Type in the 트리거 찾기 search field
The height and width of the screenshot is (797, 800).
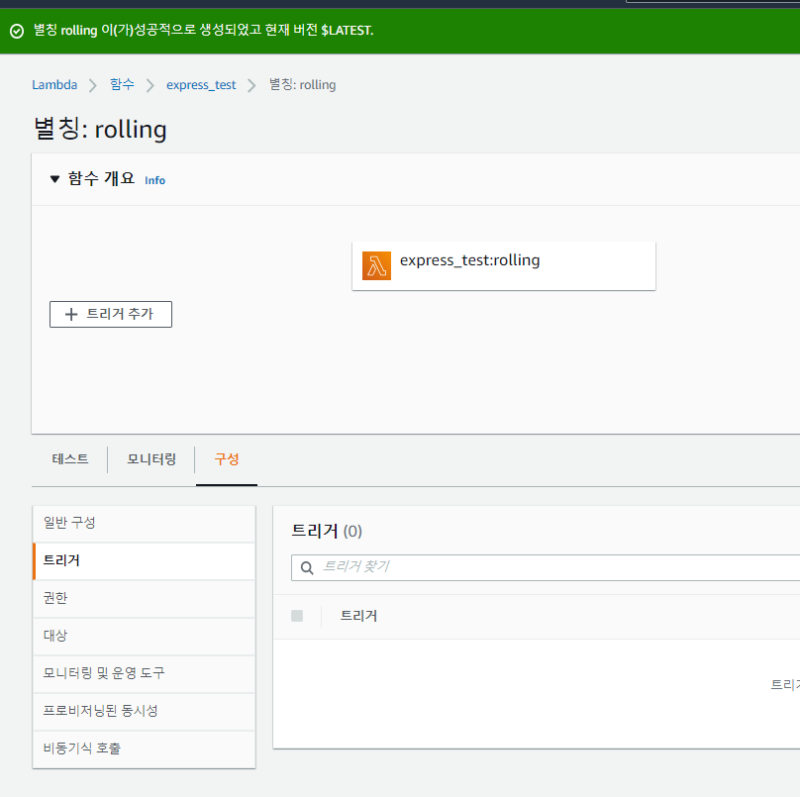pos(550,568)
